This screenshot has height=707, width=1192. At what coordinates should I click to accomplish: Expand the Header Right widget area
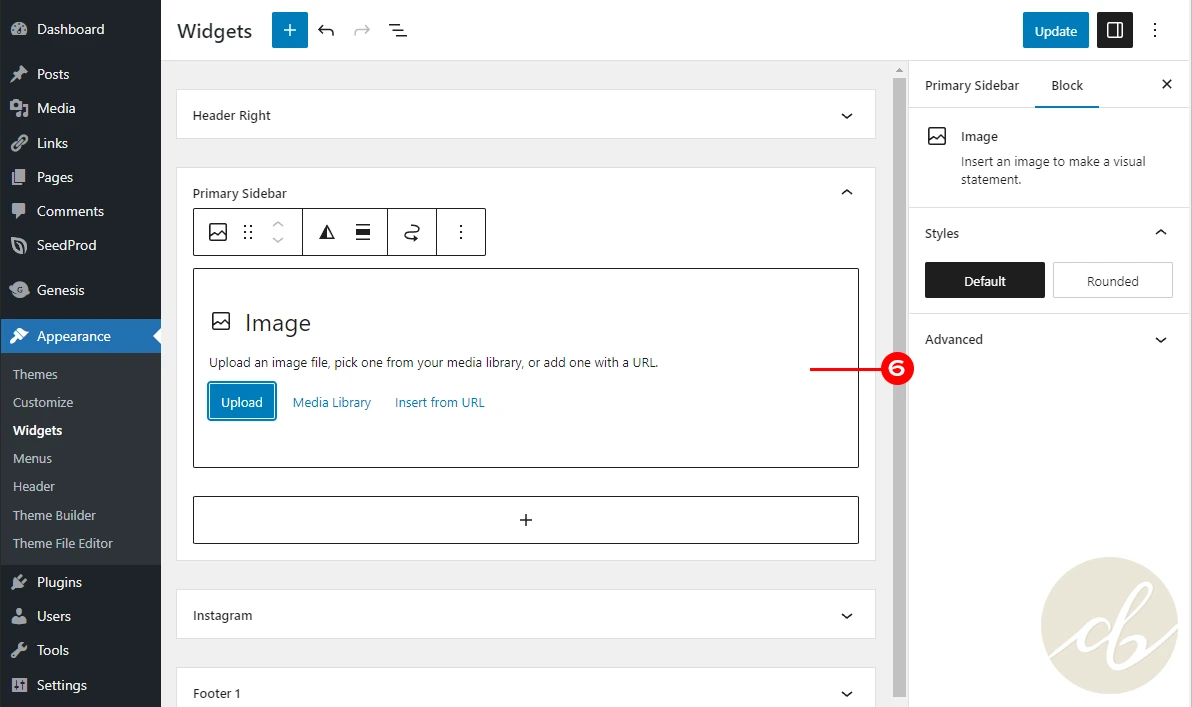tap(846, 116)
